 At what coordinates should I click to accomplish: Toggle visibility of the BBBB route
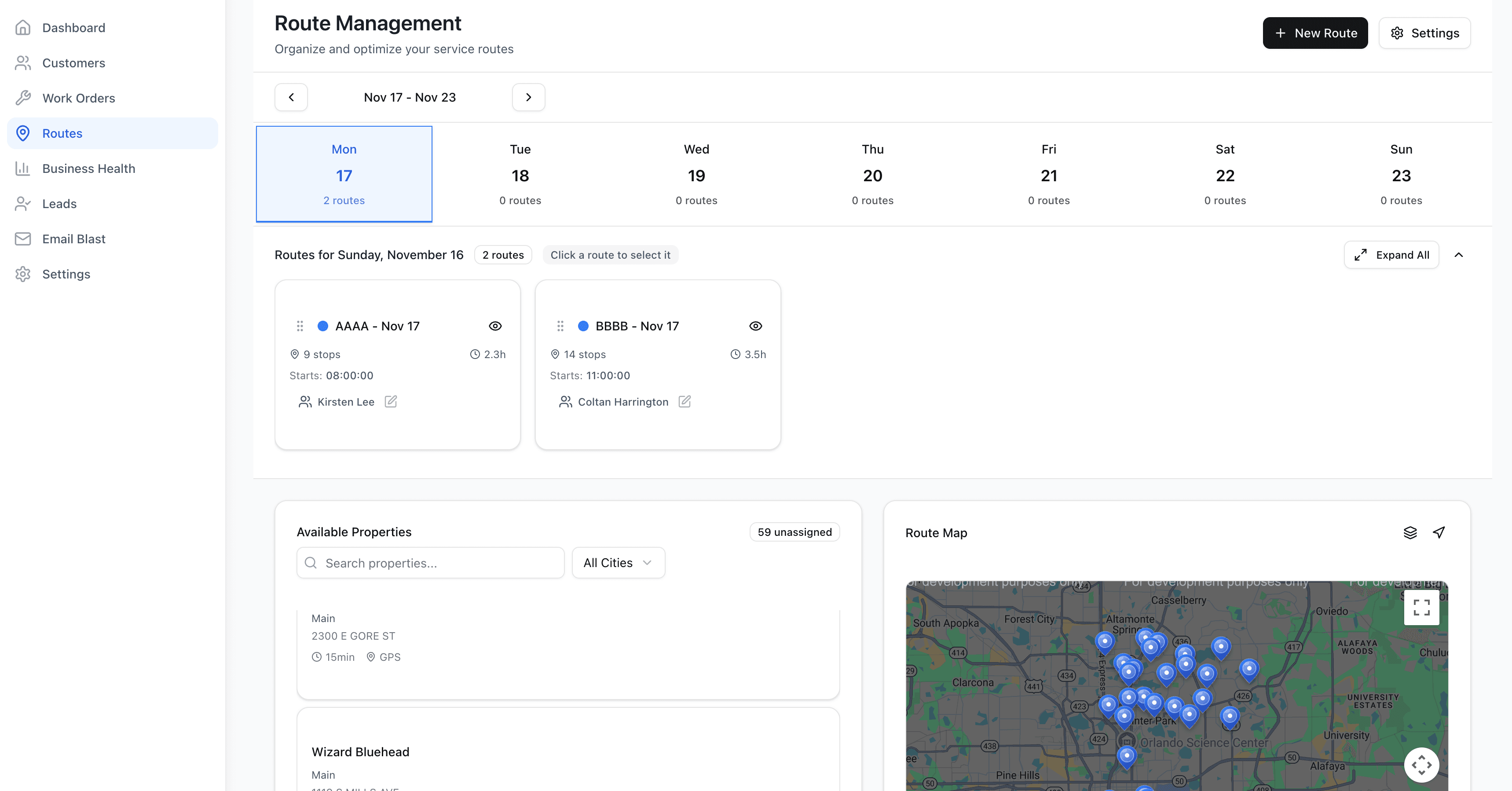(755, 326)
